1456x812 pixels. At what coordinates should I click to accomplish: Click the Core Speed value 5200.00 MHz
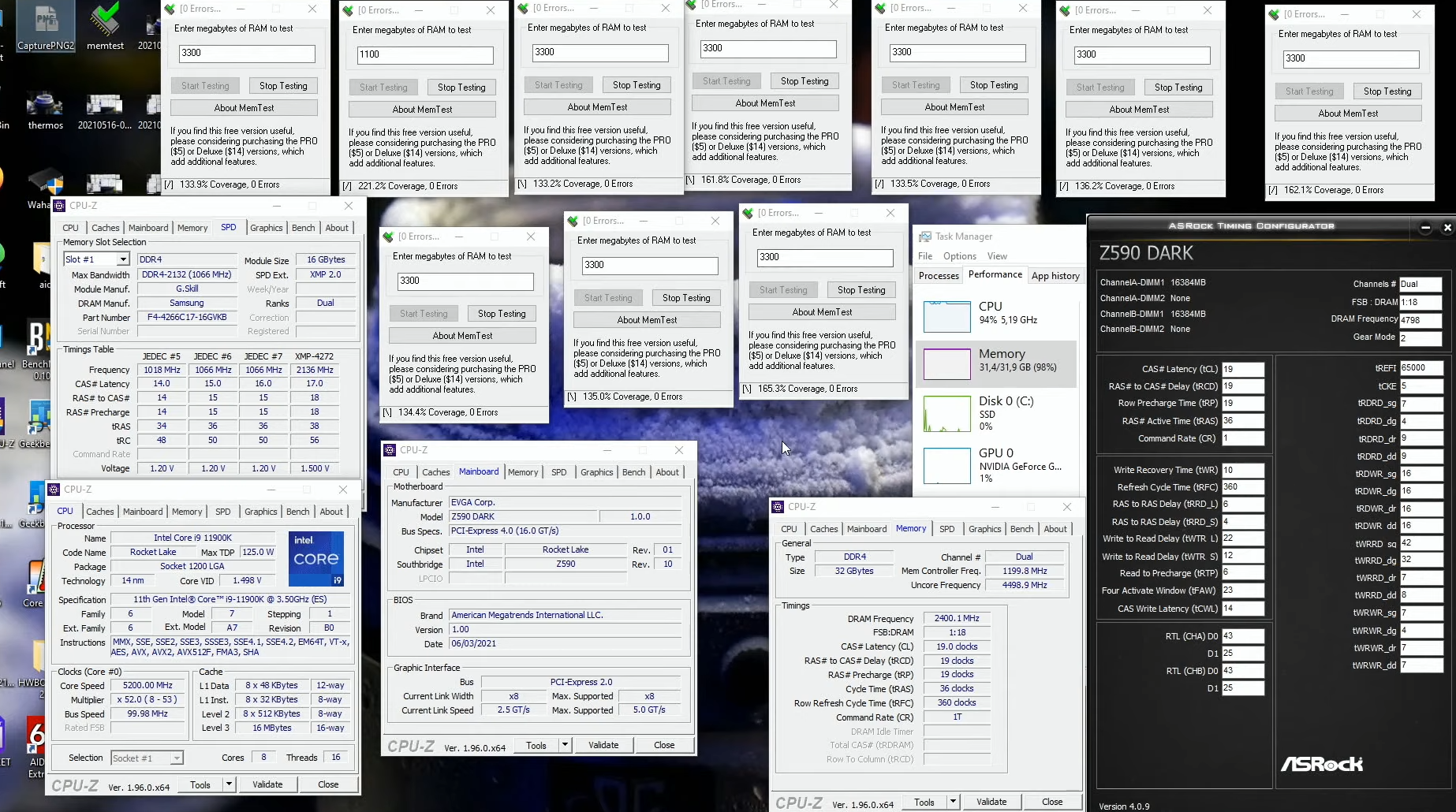click(147, 686)
